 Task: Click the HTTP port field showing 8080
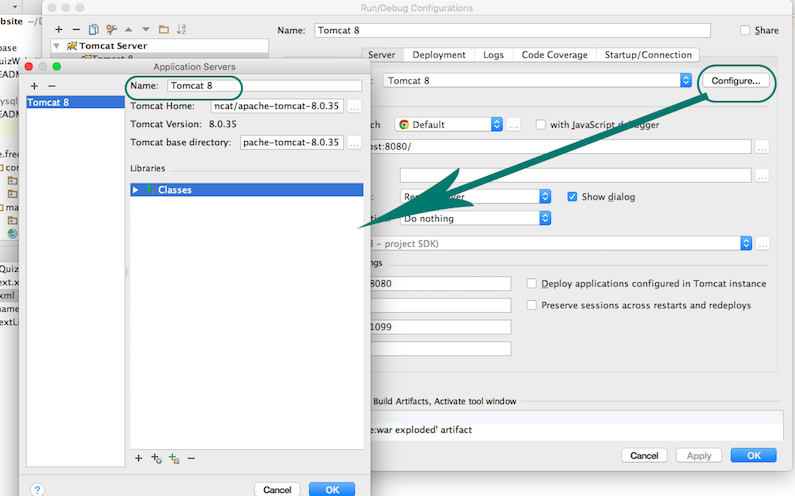coord(440,284)
